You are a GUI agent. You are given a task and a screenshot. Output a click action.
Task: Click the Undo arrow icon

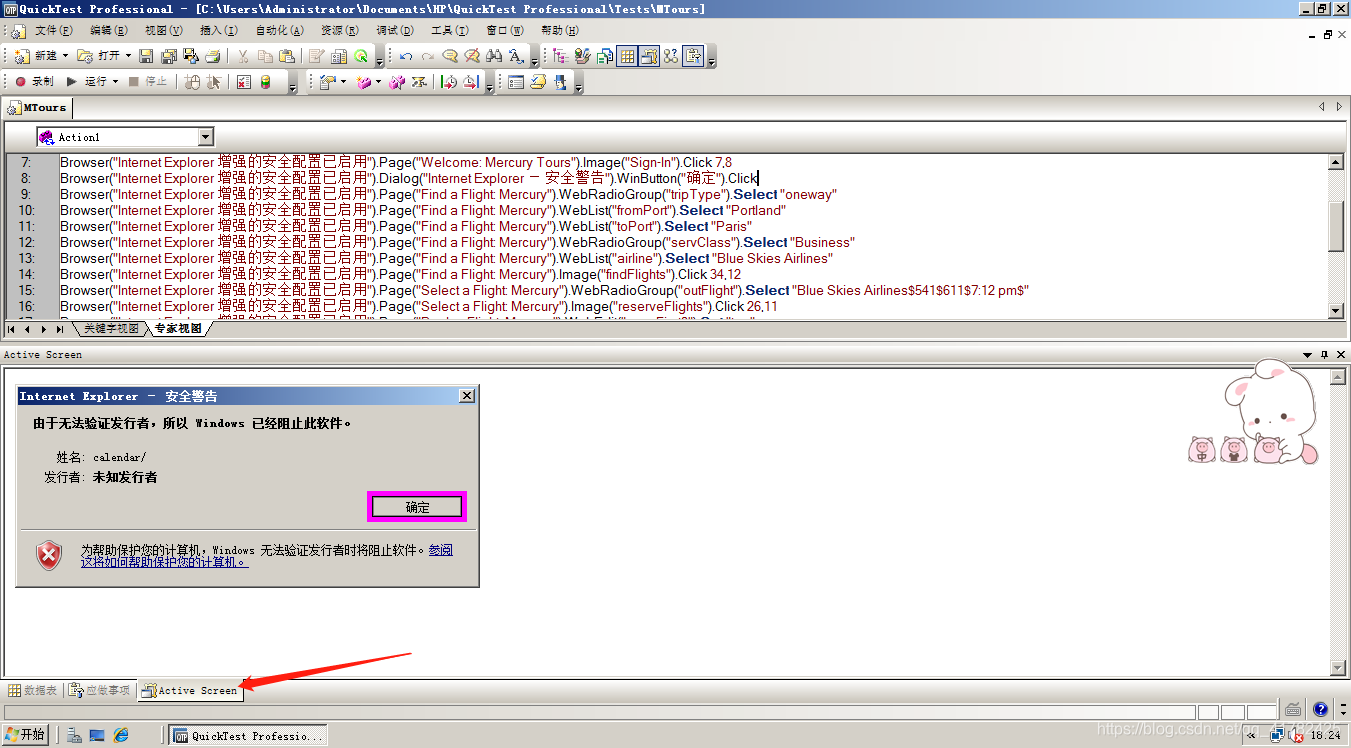point(406,56)
